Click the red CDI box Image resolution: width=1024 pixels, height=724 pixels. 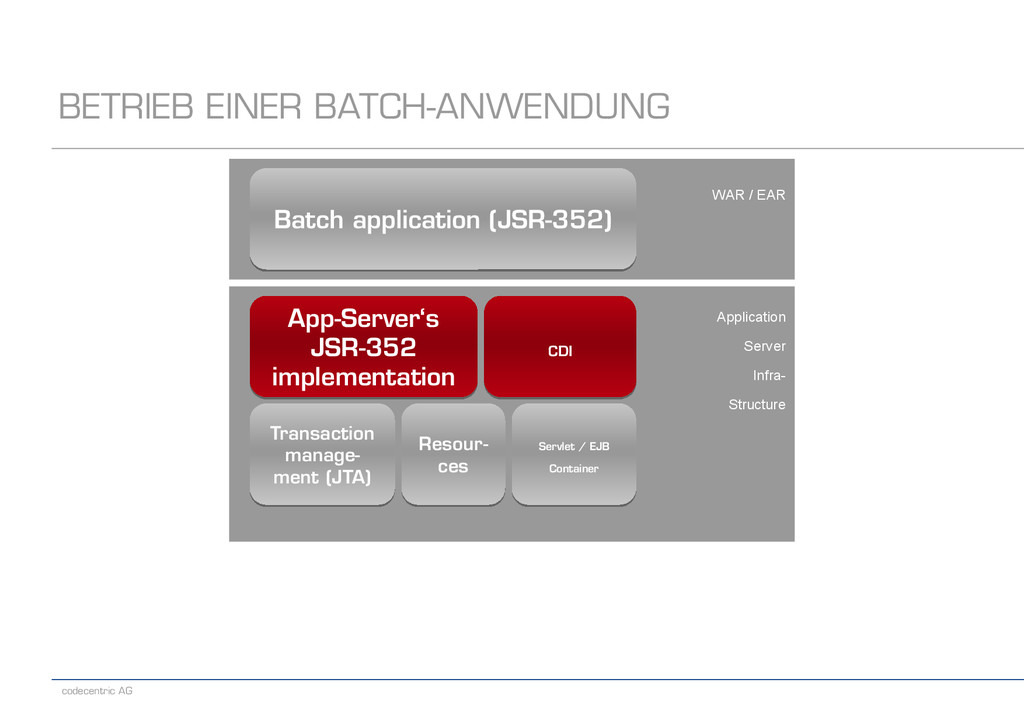coord(560,347)
